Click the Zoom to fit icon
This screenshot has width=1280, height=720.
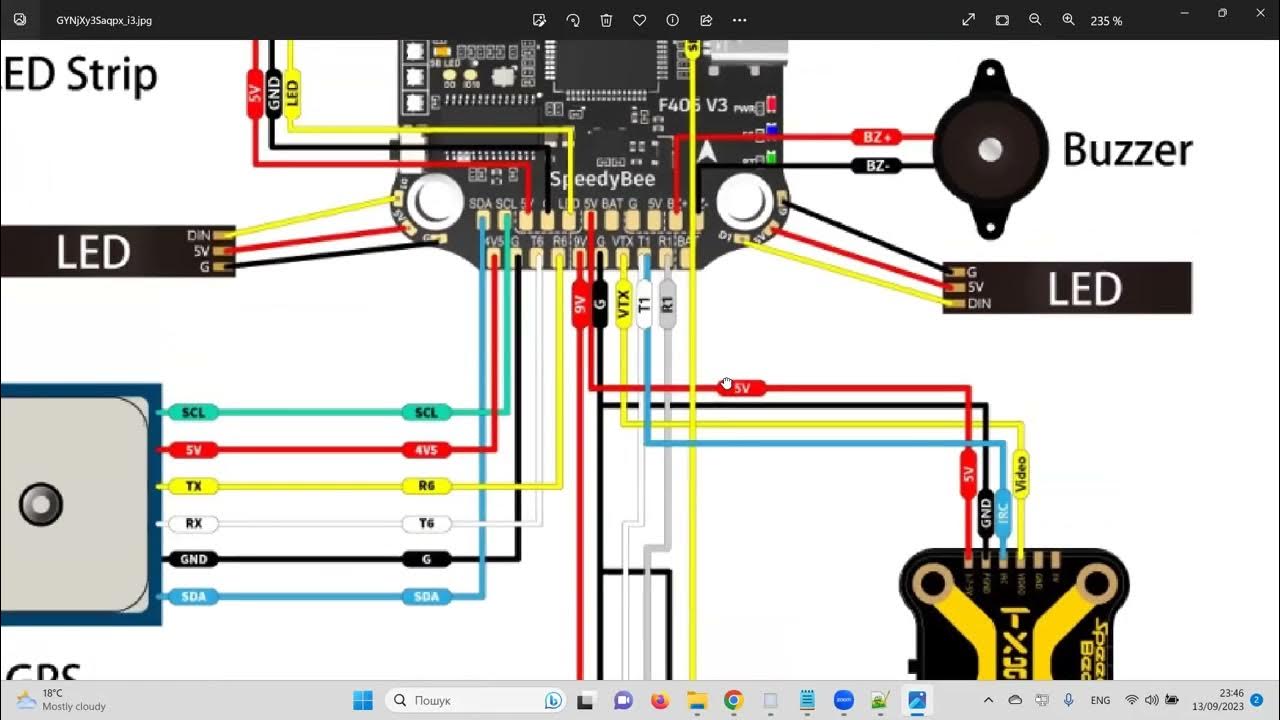[x=1002, y=20]
